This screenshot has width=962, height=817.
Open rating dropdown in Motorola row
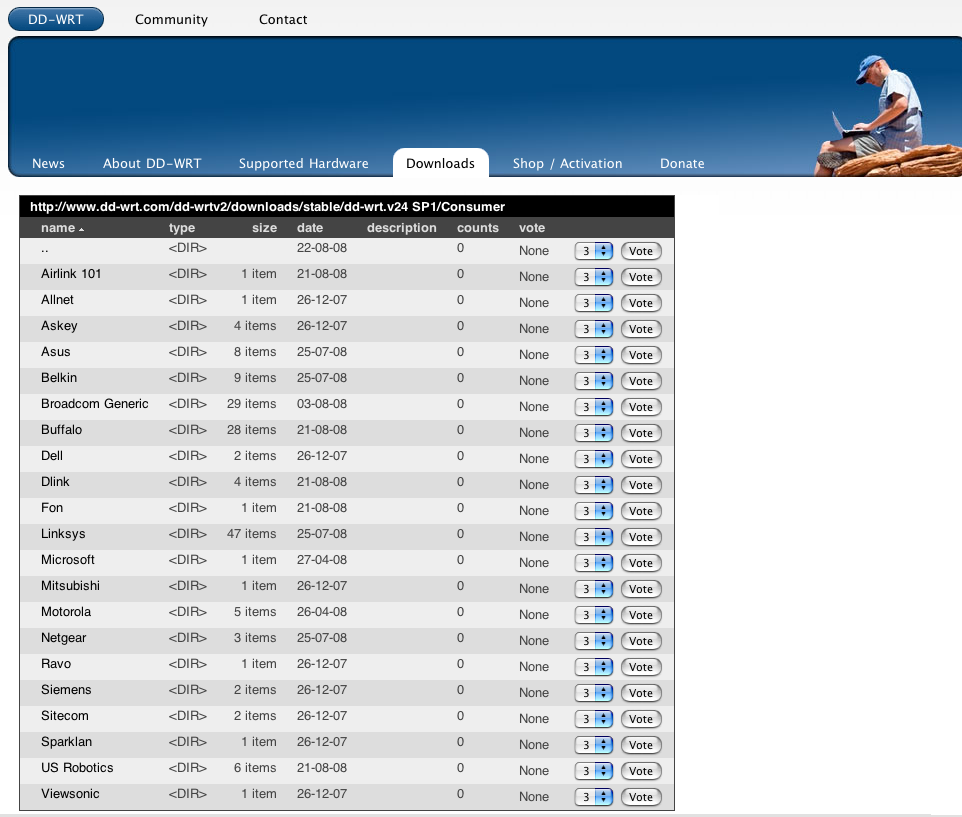(593, 615)
